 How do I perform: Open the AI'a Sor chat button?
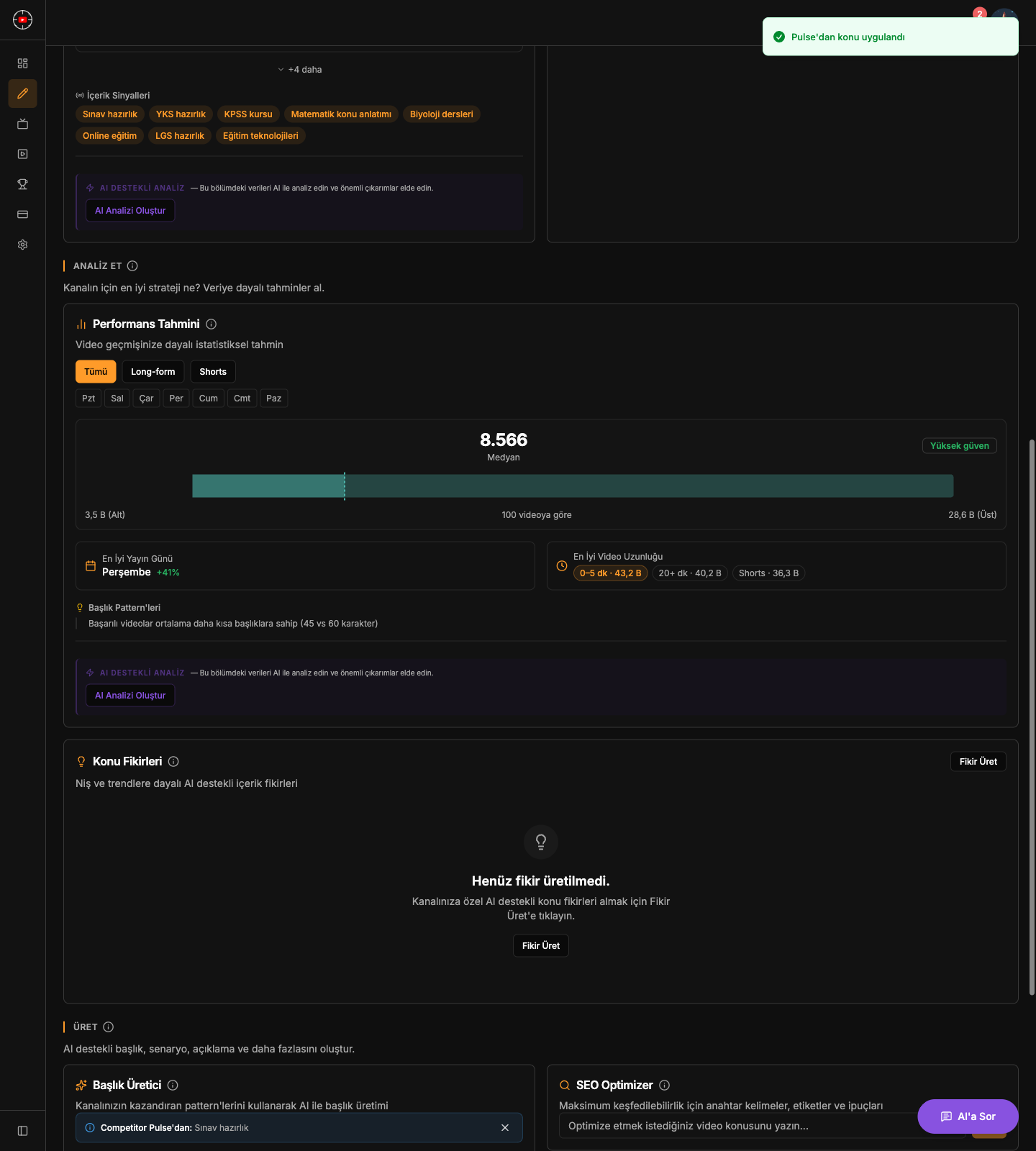point(968,1116)
